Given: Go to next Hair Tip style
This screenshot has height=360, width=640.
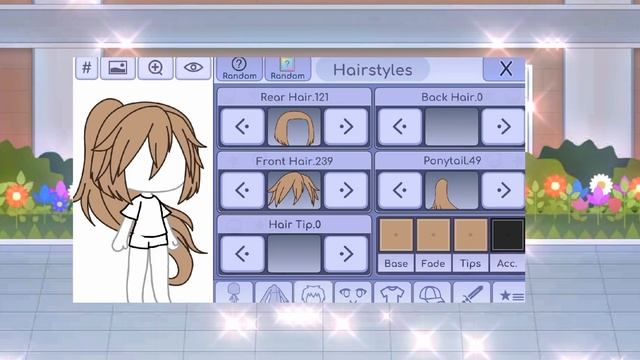Looking at the screenshot, I should point(346,254).
